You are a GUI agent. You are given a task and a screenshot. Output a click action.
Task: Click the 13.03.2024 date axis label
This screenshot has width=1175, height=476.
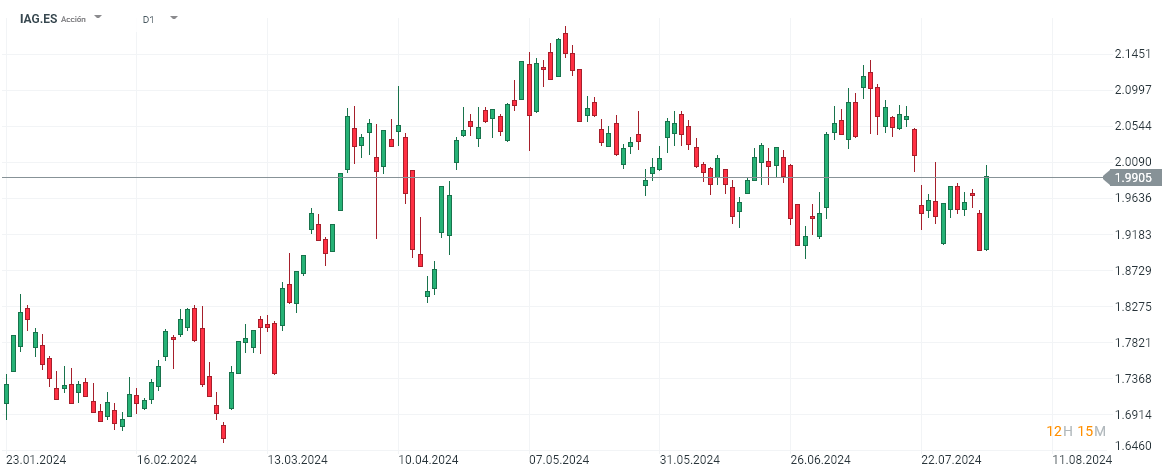[x=298, y=460]
